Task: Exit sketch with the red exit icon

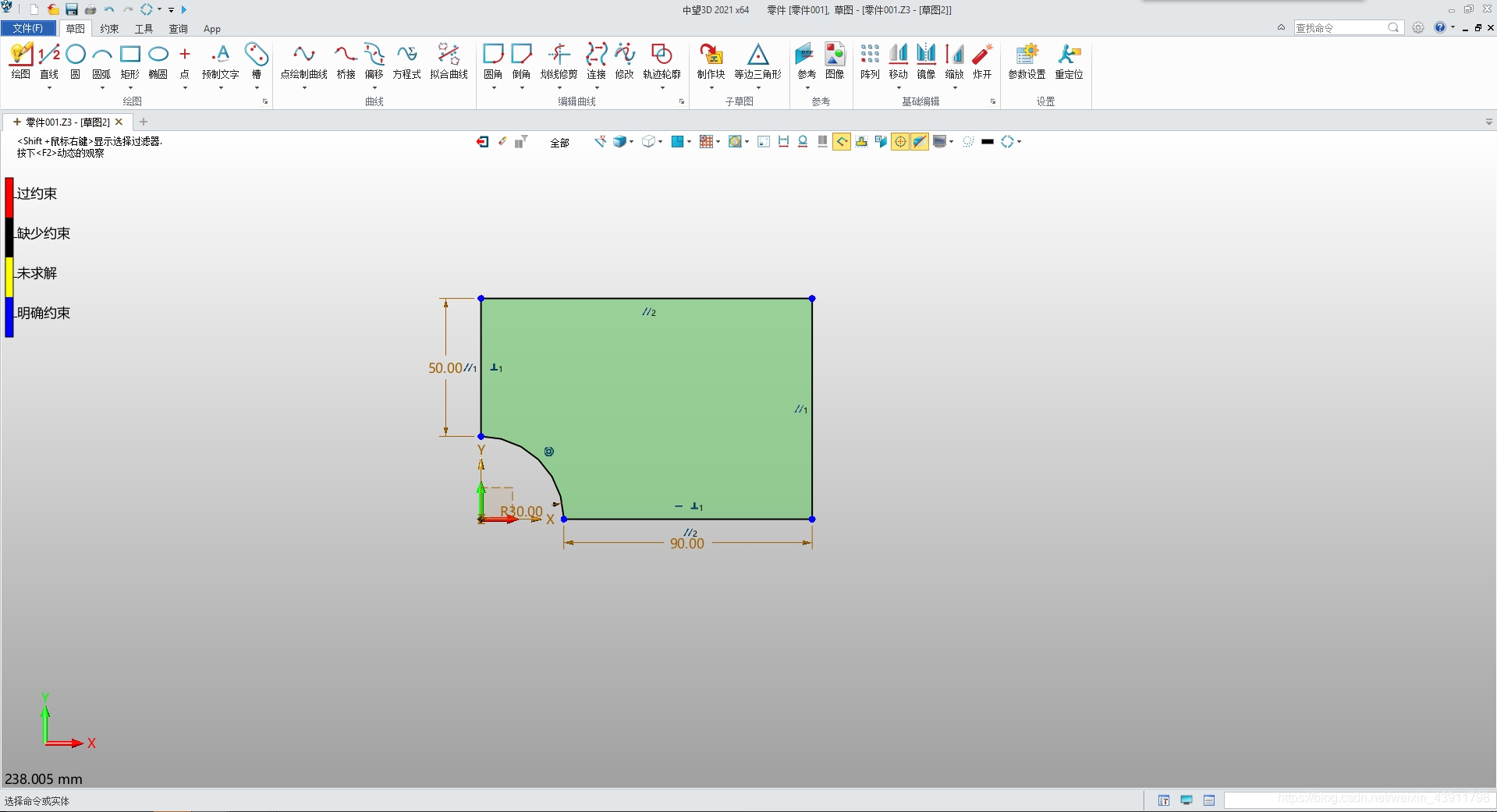Action: [x=483, y=141]
